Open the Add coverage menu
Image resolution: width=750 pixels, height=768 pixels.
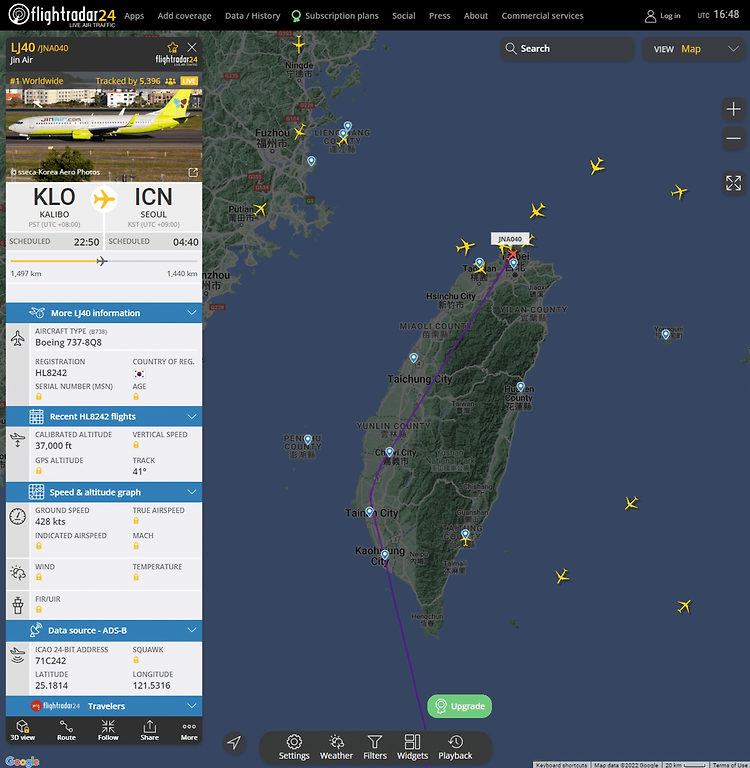pos(184,16)
